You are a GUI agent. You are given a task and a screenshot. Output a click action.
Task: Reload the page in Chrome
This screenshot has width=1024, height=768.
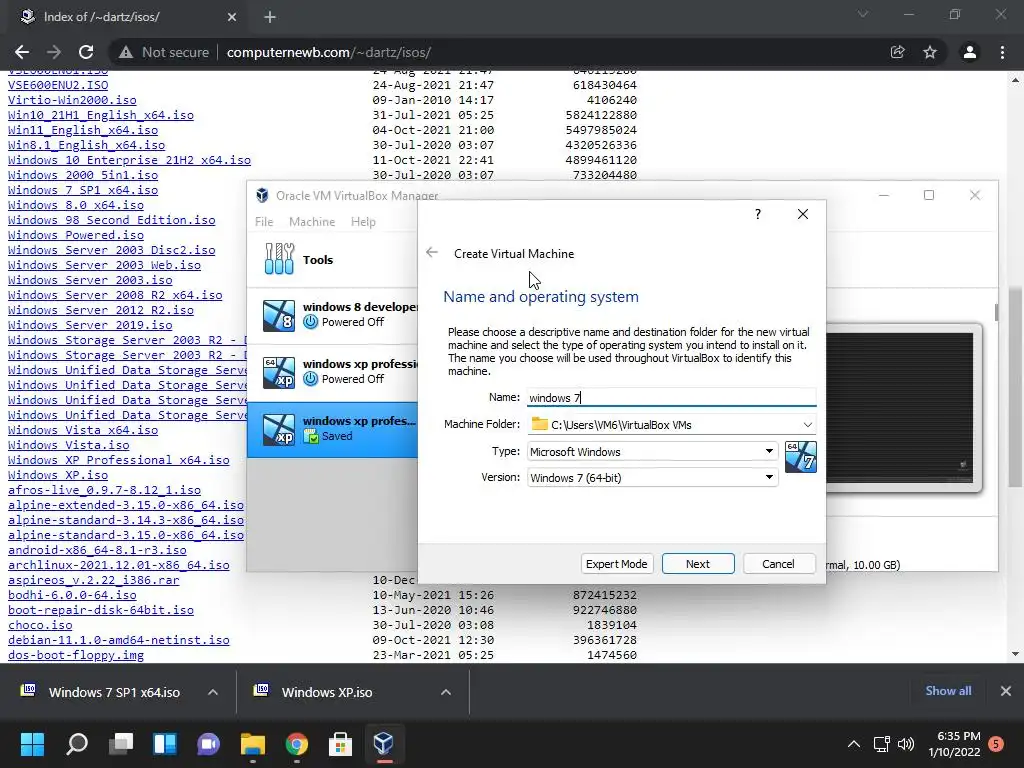[x=86, y=52]
